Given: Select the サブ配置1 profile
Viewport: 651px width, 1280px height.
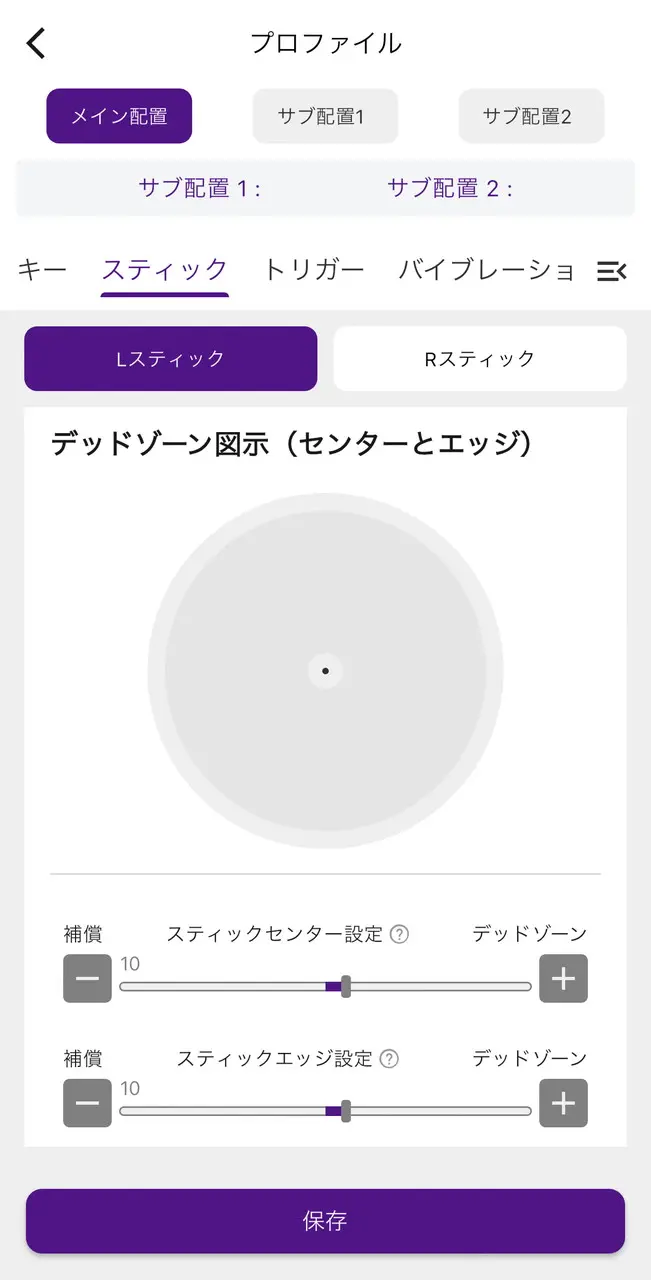Looking at the screenshot, I should [324, 116].
